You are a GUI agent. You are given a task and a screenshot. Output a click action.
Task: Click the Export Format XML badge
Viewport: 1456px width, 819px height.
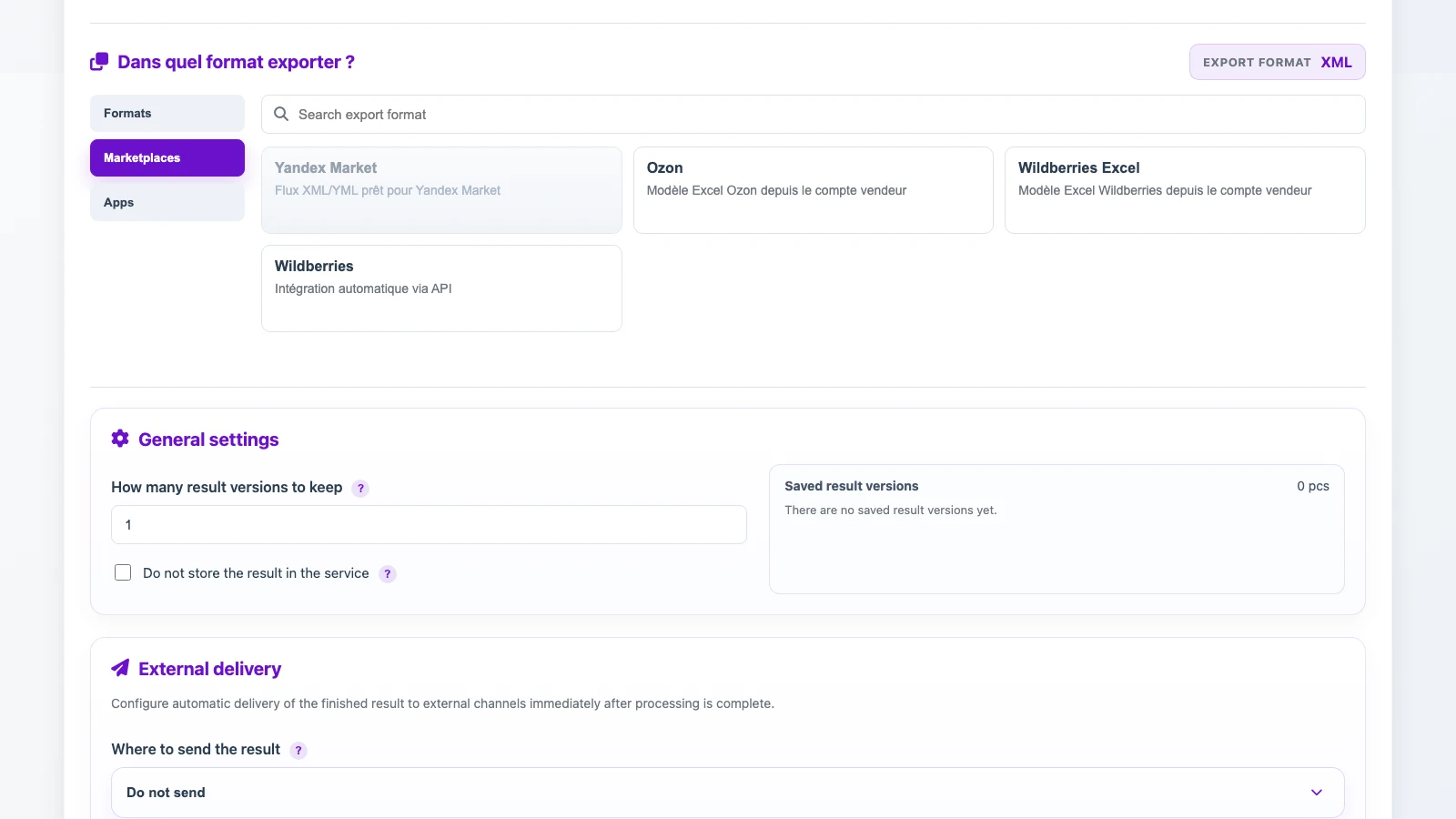pos(1277,62)
